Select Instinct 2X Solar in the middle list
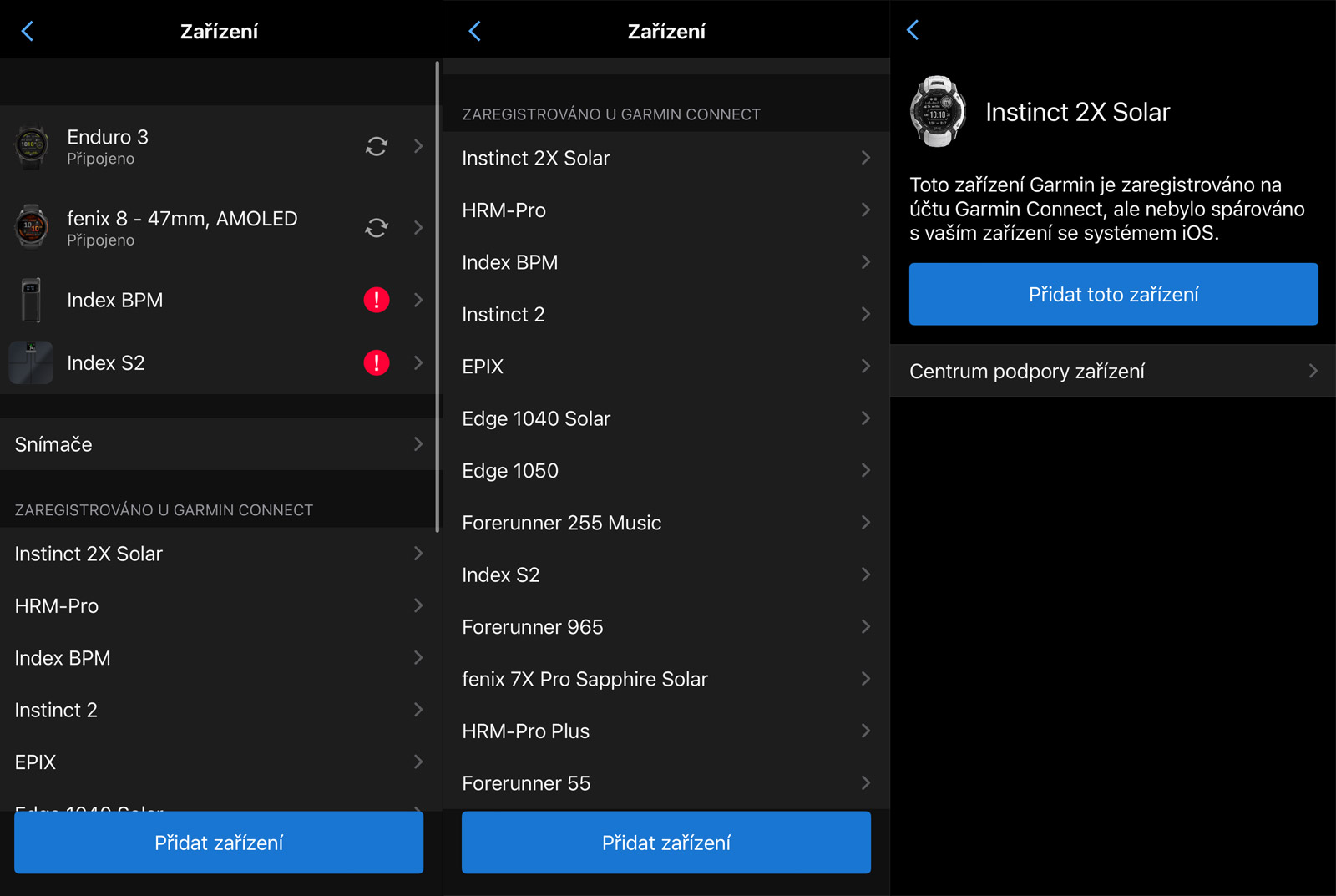Image resolution: width=1336 pixels, height=896 pixels. (666, 158)
